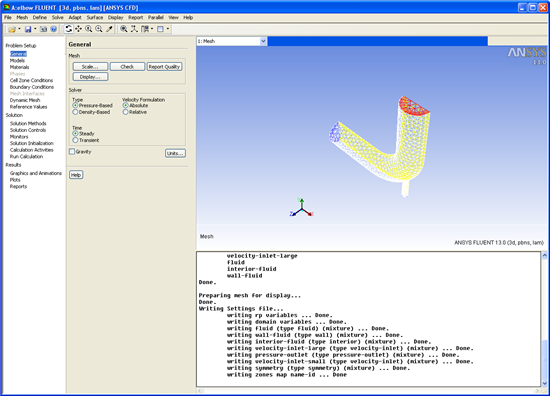This screenshot has width=550, height=396.
Task: Expand the Save icon dropdown arrow
Action: [x=35, y=29]
